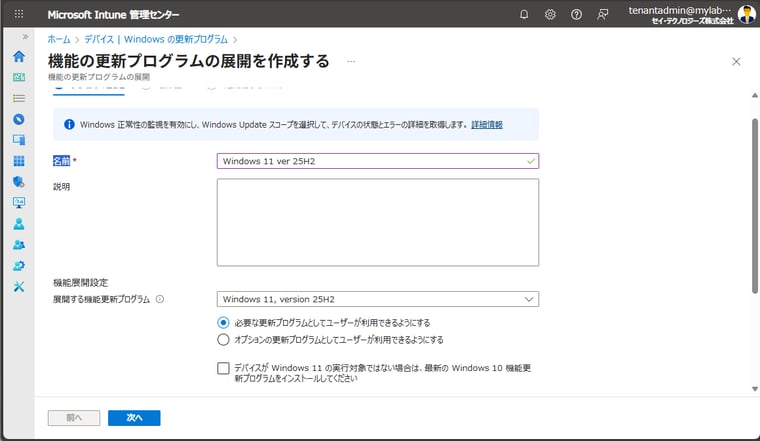Open notifications bell icon
Image resolution: width=760 pixels, height=441 pixels.
pos(524,14)
